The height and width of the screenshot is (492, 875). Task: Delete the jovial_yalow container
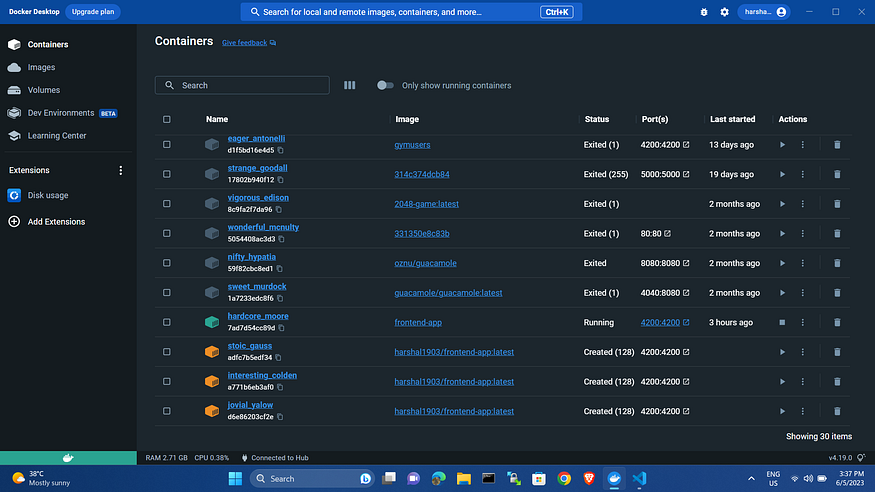(837, 411)
